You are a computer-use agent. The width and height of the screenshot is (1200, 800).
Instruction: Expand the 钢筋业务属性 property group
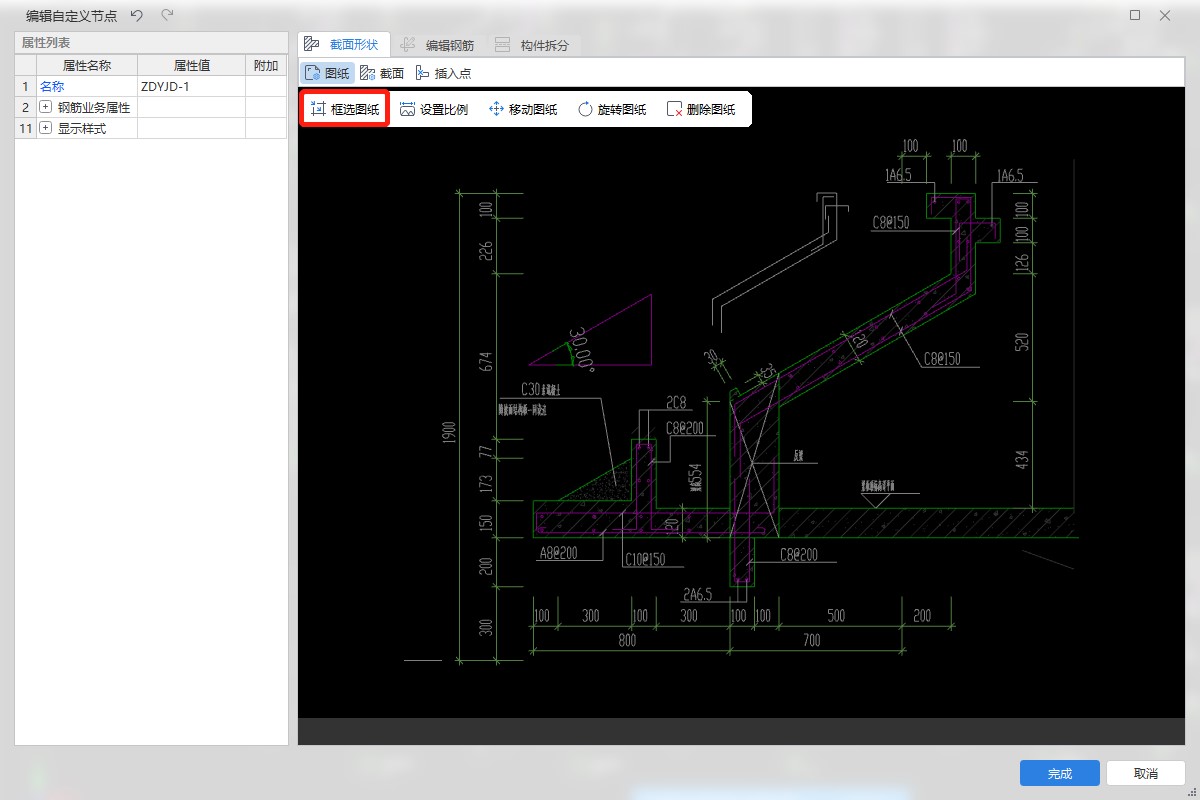tap(45, 107)
